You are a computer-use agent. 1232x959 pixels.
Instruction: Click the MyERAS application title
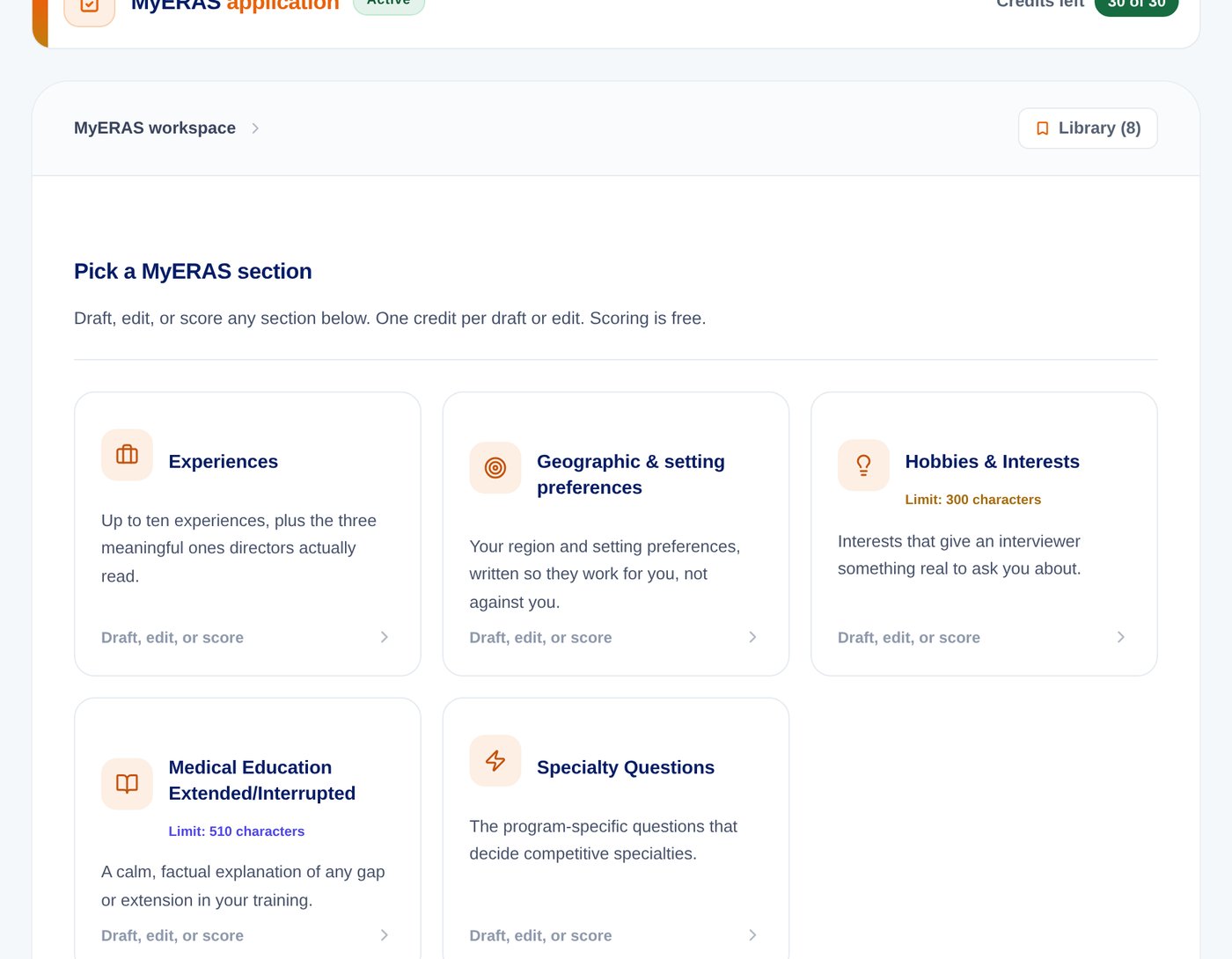tap(235, 5)
